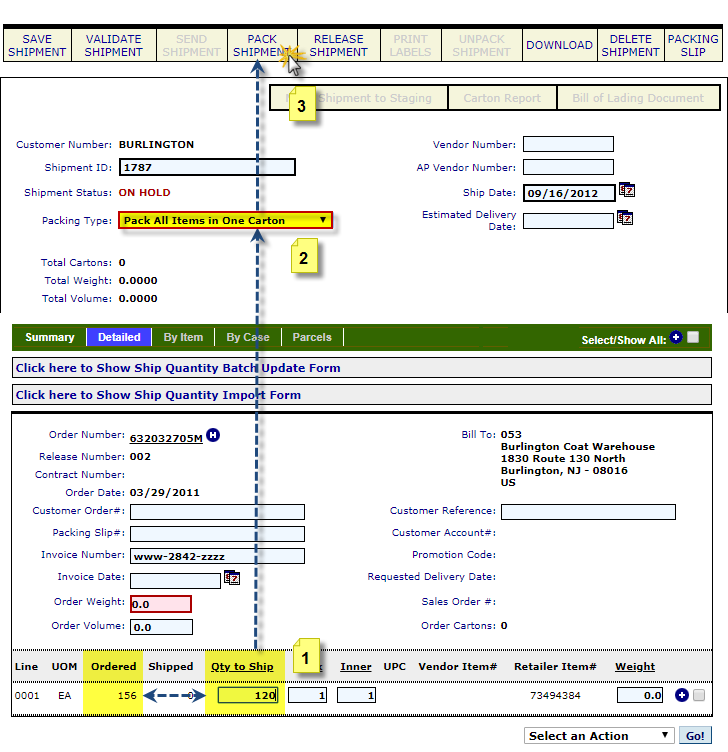This screenshot has width=728, height=752.
Task: Click the ON HOLD shipment status text
Action: pos(144,192)
